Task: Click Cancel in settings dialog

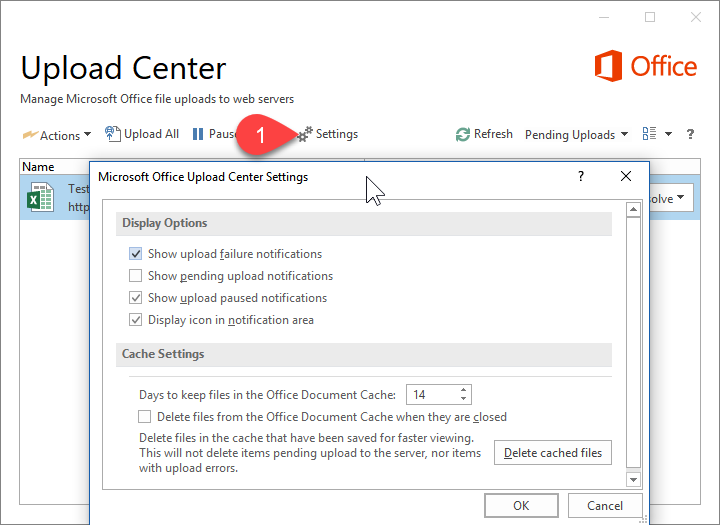Action: click(605, 506)
